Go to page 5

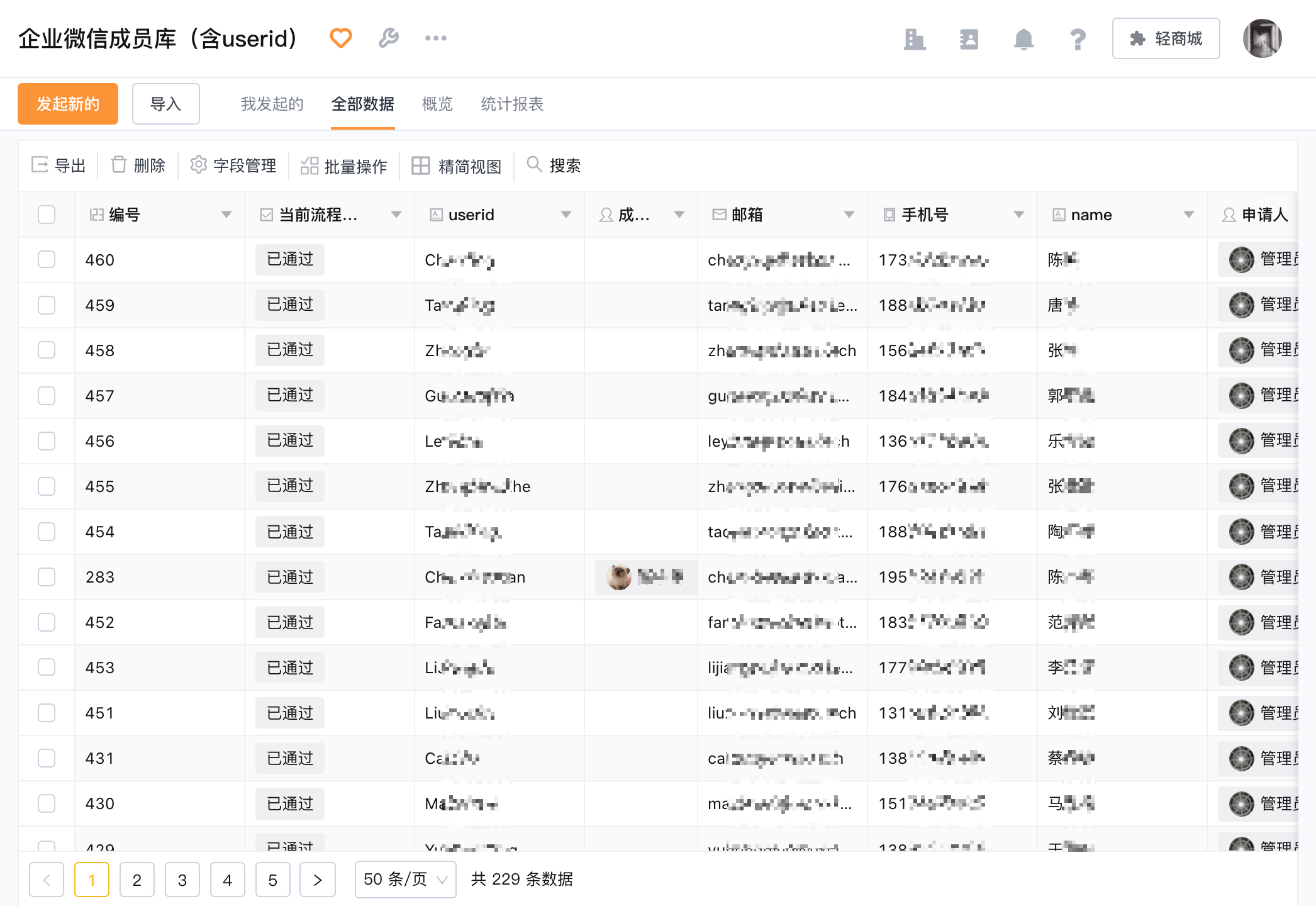[x=273, y=880]
